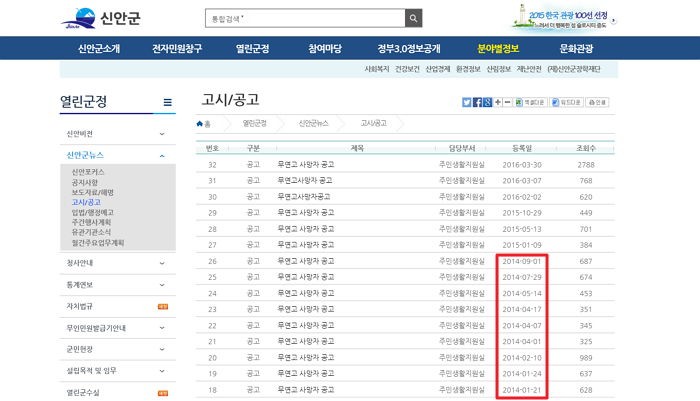This screenshot has width=700, height=401.
Task: Download list as Excel file
Action: 530,102
